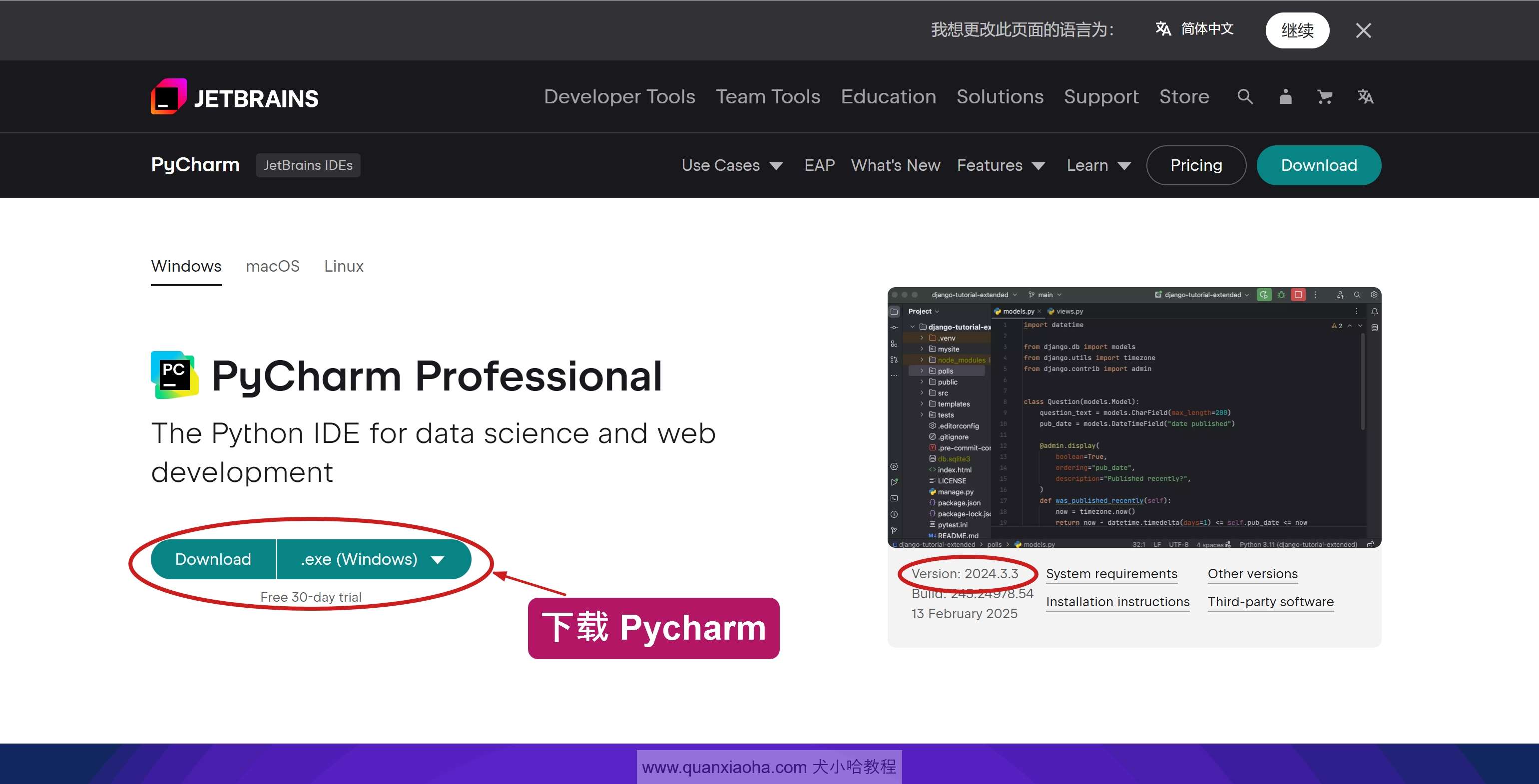
Task: Expand the templates folder in project tree
Action: point(922,404)
